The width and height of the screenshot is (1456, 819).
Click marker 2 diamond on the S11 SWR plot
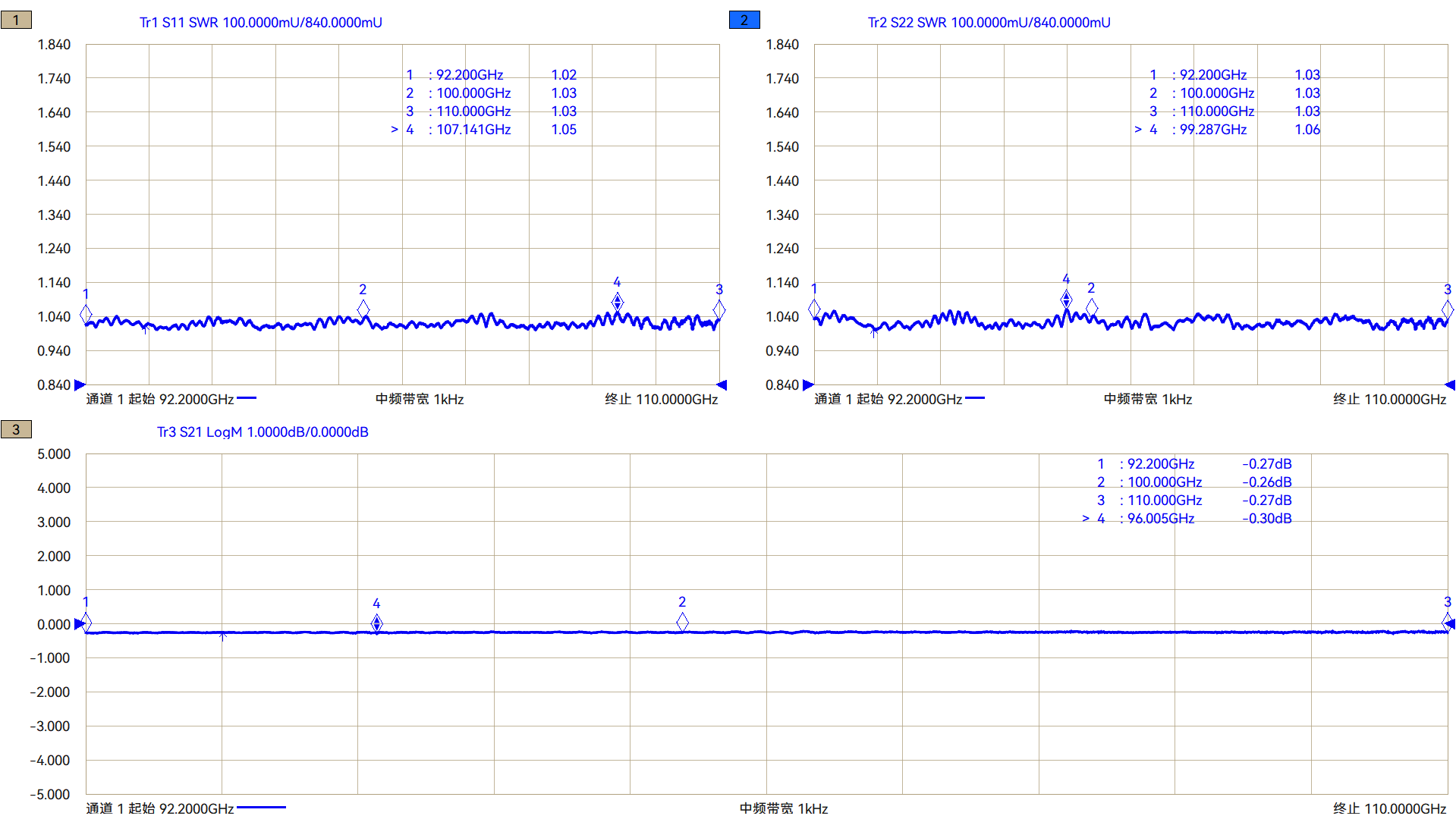click(363, 309)
